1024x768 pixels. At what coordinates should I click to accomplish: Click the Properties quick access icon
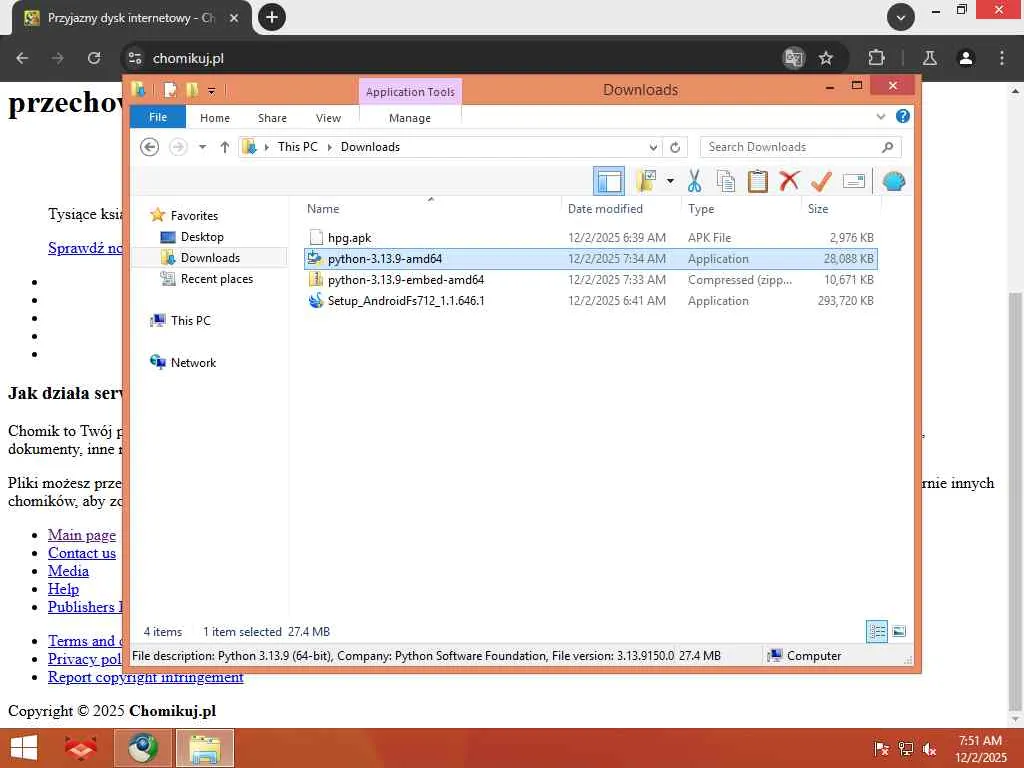(170, 90)
